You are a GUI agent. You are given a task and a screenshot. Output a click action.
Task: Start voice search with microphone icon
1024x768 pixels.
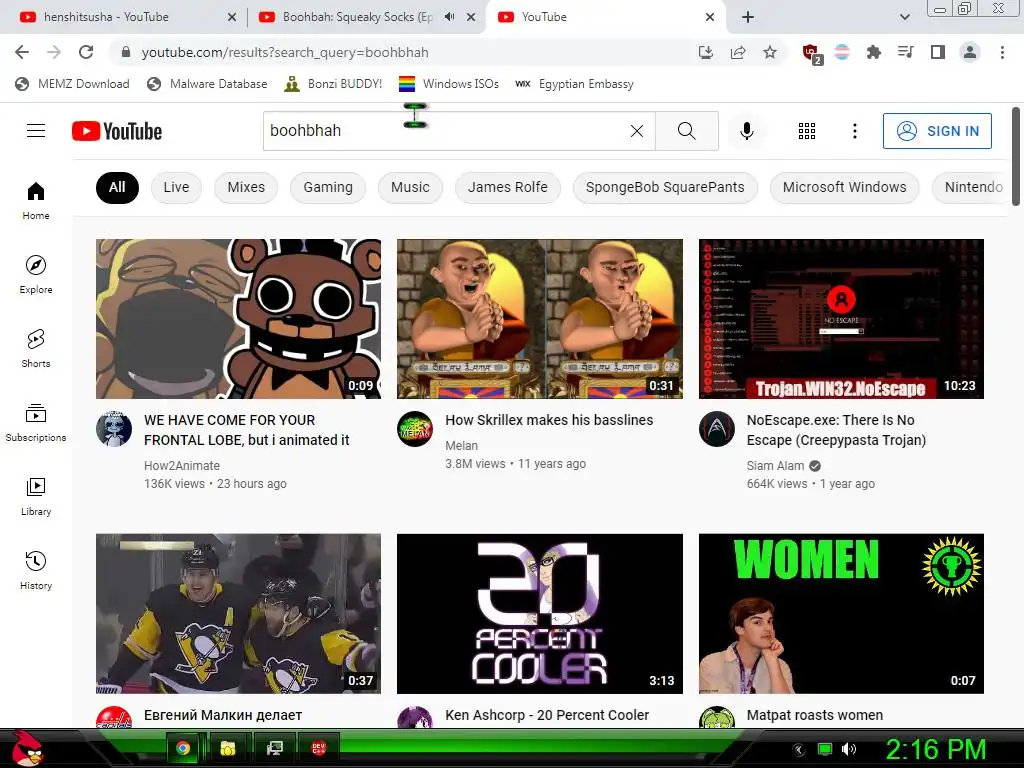pyautogui.click(x=746, y=131)
